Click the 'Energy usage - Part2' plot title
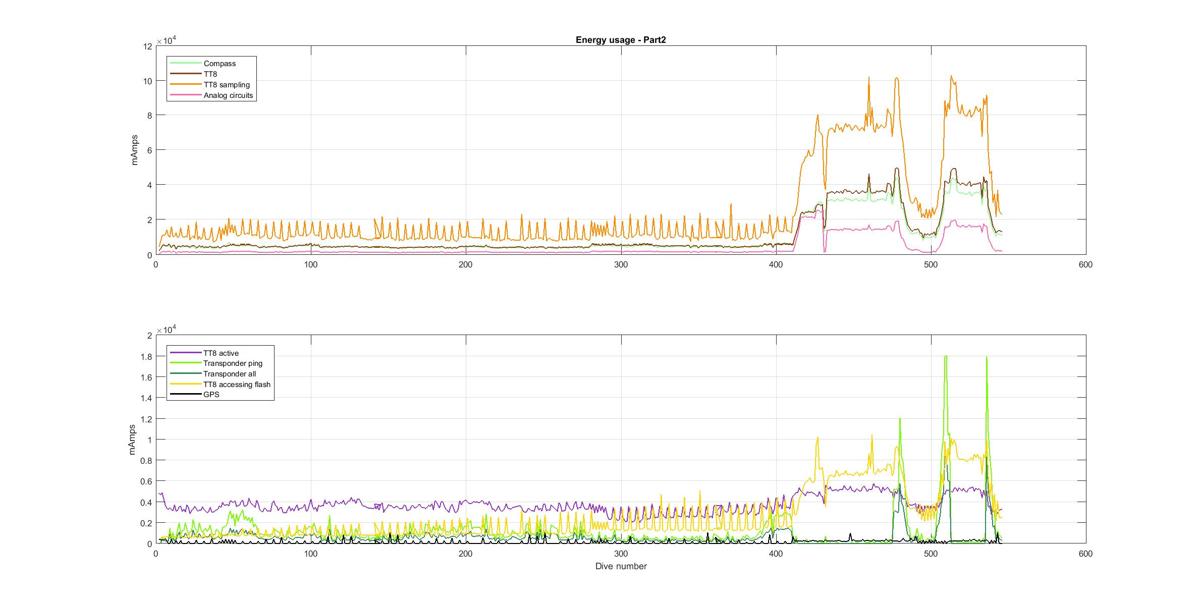This screenshot has width=1200, height=611. (620, 40)
